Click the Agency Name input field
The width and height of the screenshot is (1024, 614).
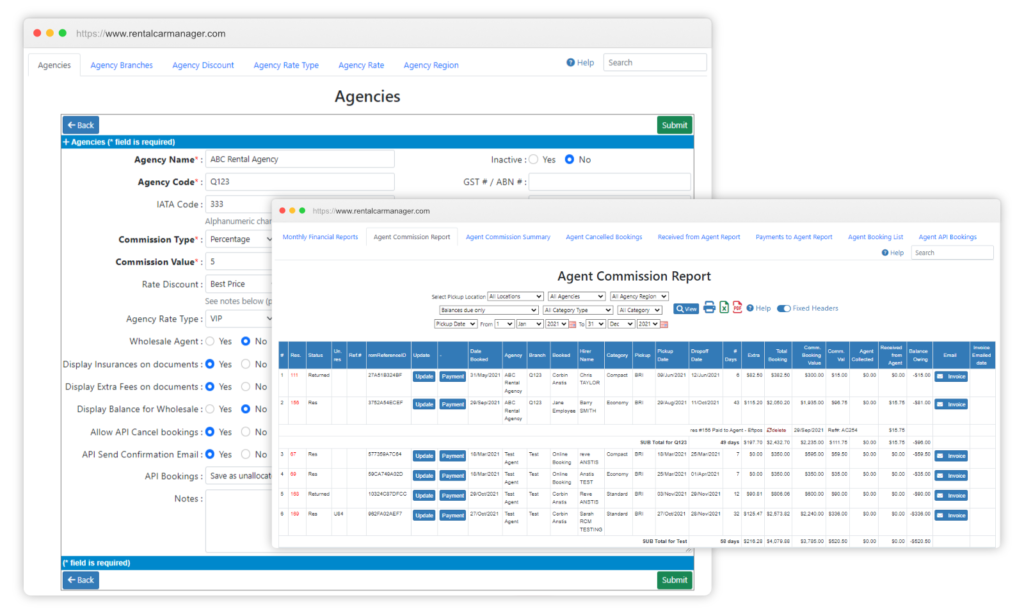pos(300,159)
